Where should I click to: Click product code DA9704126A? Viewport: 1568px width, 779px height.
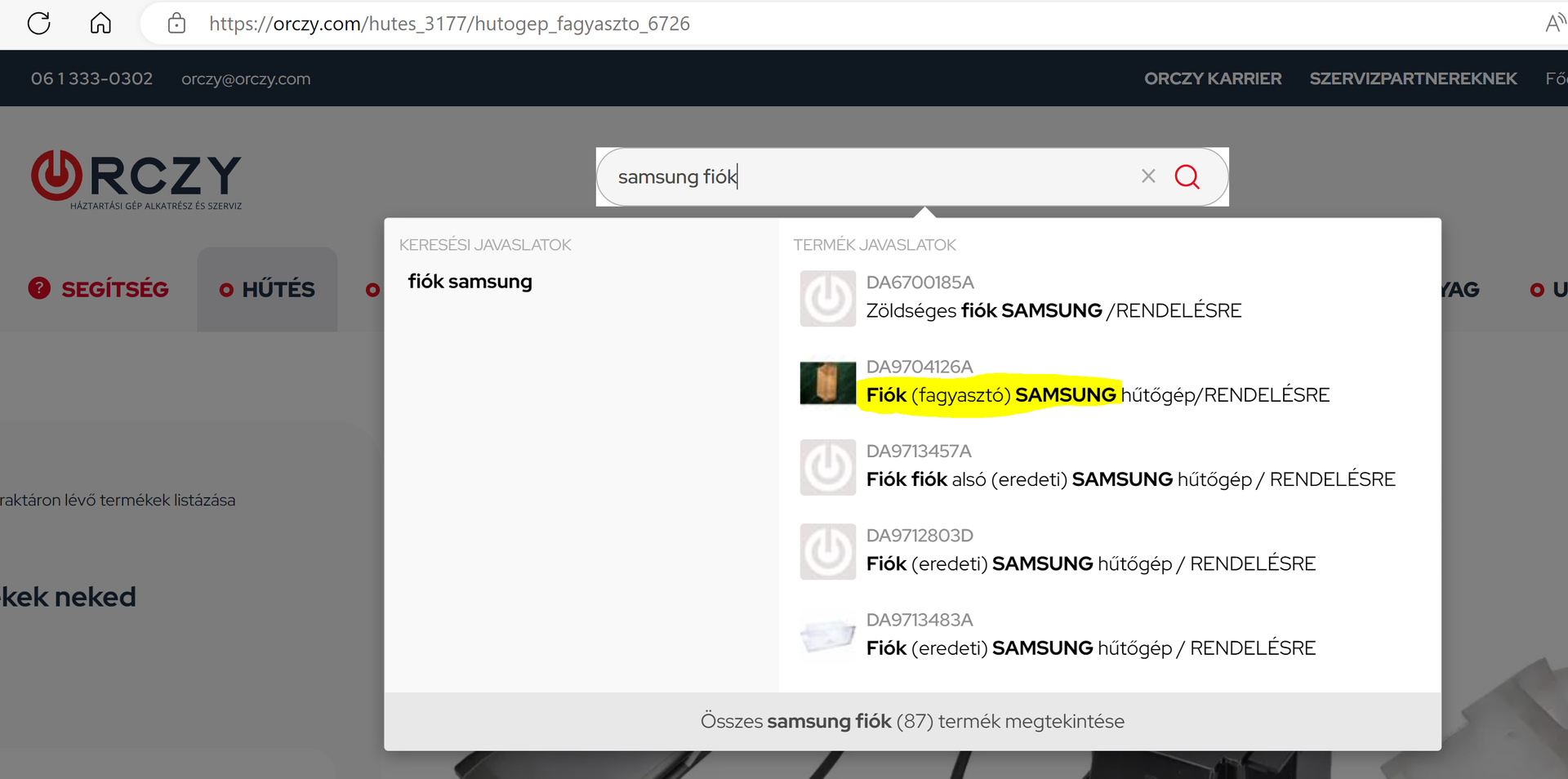(x=920, y=367)
